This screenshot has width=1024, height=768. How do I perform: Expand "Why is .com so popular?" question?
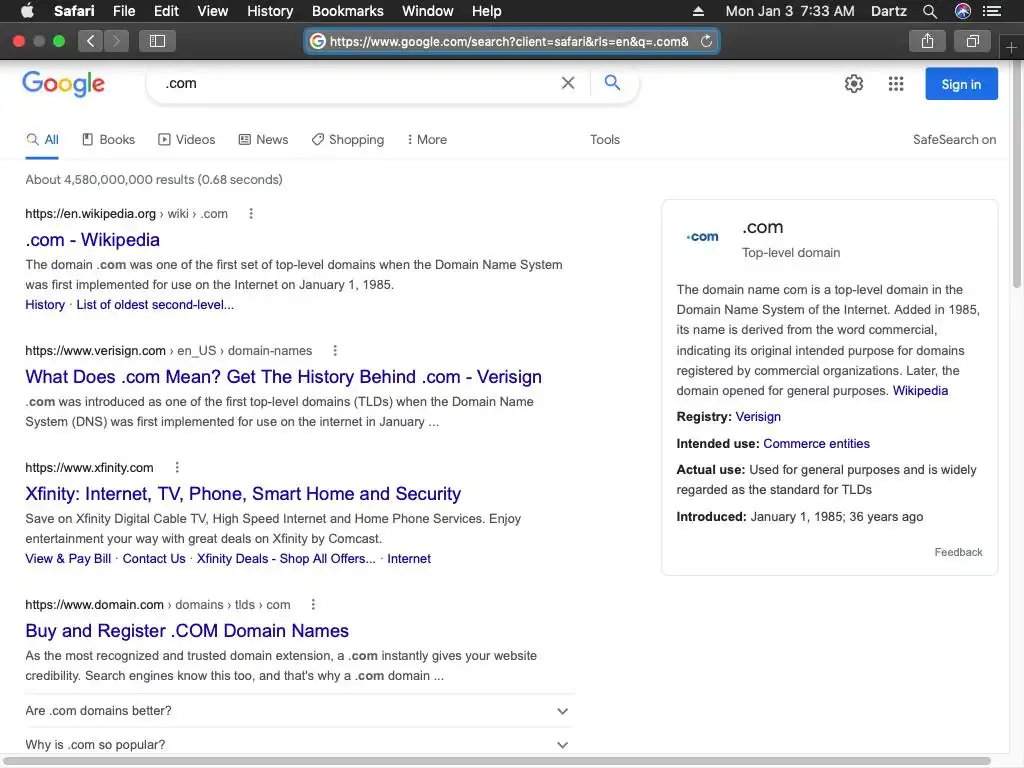tap(297, 744)
